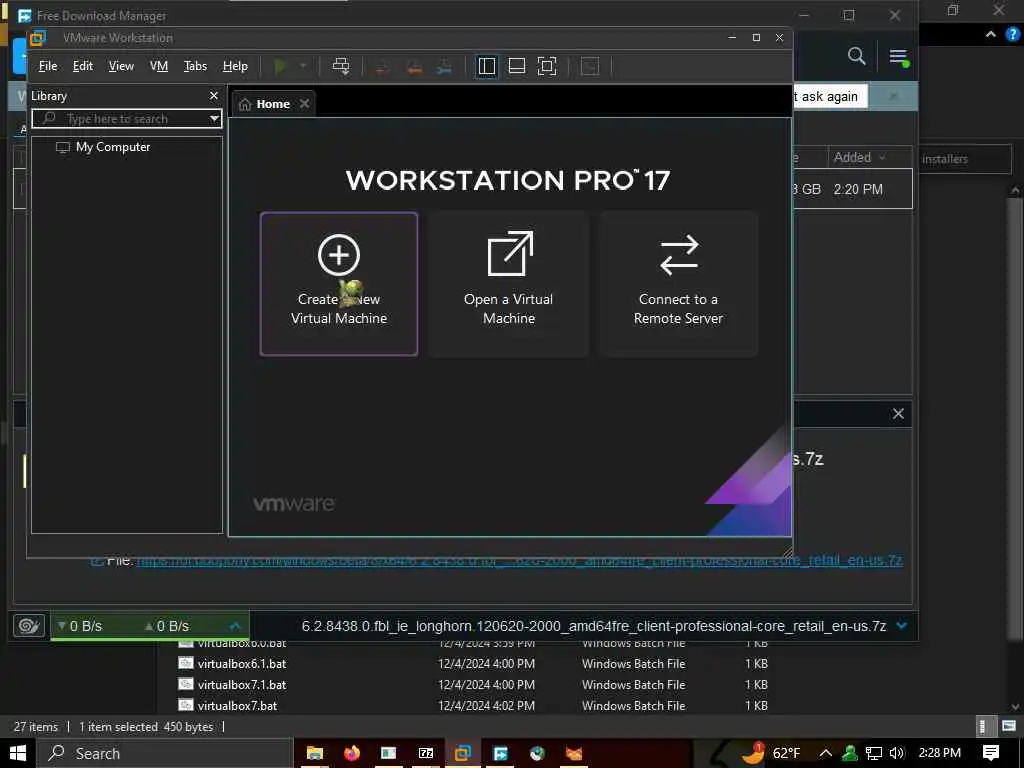Select My Computer in Library tree

point(112,147)
